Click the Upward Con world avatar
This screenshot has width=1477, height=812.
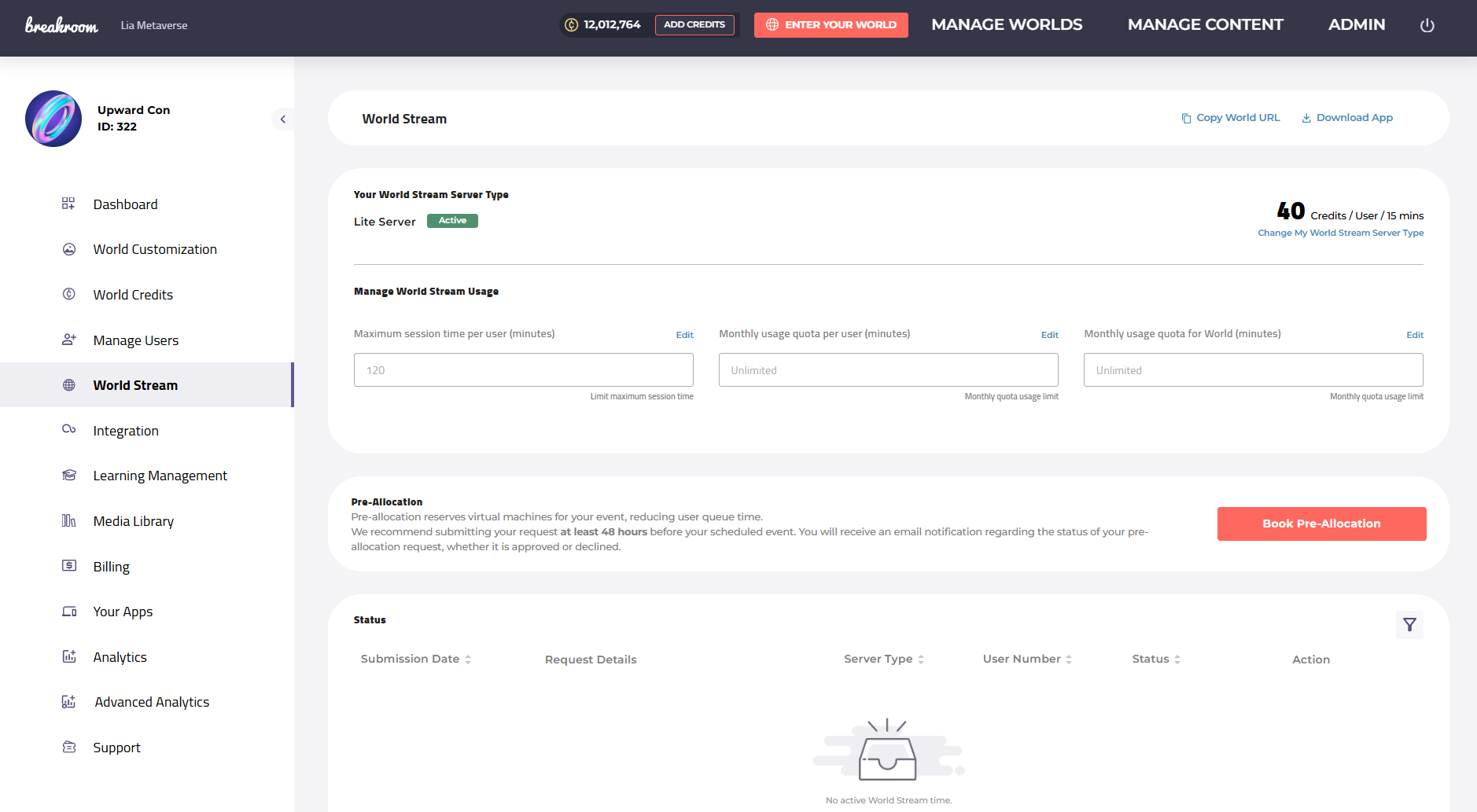click(x=53, y=119)
